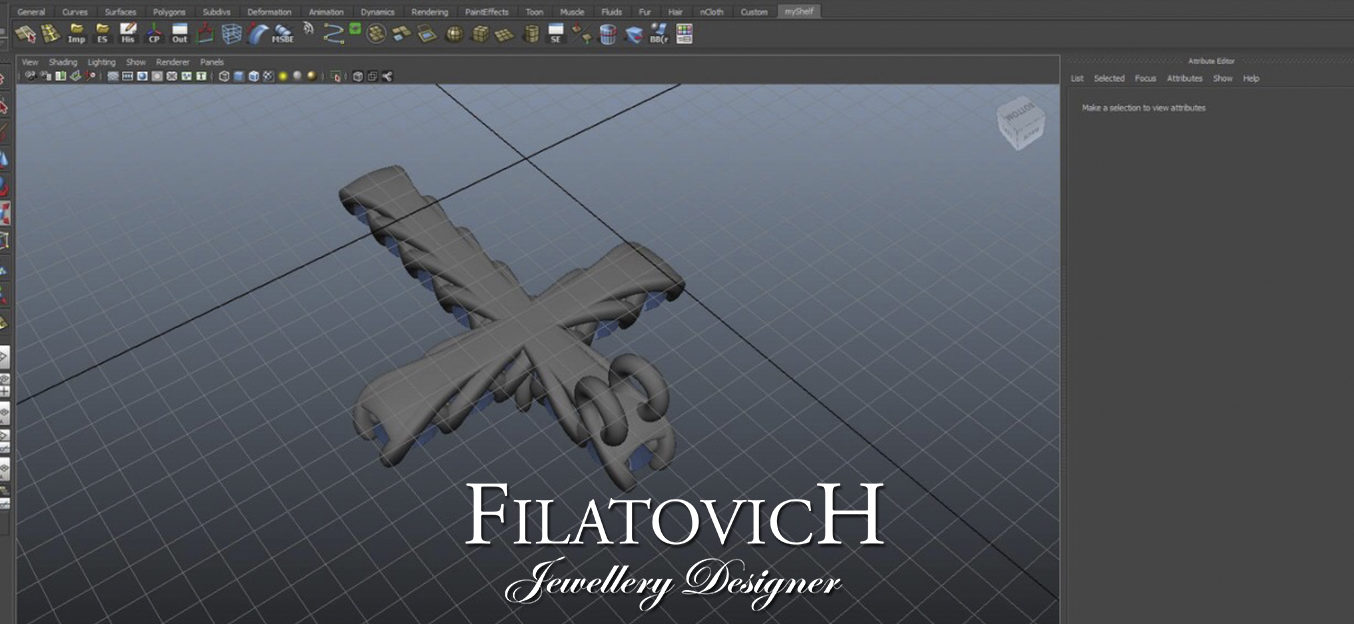Open the viewport Panels menu
The height and width of the screenshot is (624, 1354).
[212, 62]
